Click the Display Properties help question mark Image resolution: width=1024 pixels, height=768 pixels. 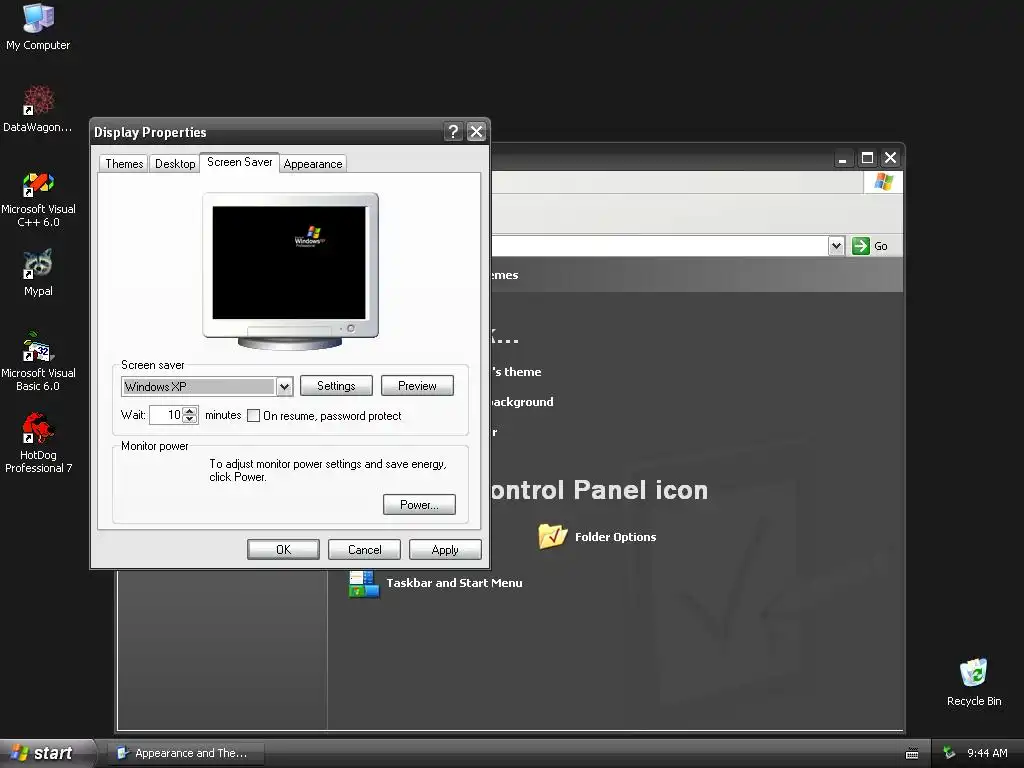(x=453, y=132)
